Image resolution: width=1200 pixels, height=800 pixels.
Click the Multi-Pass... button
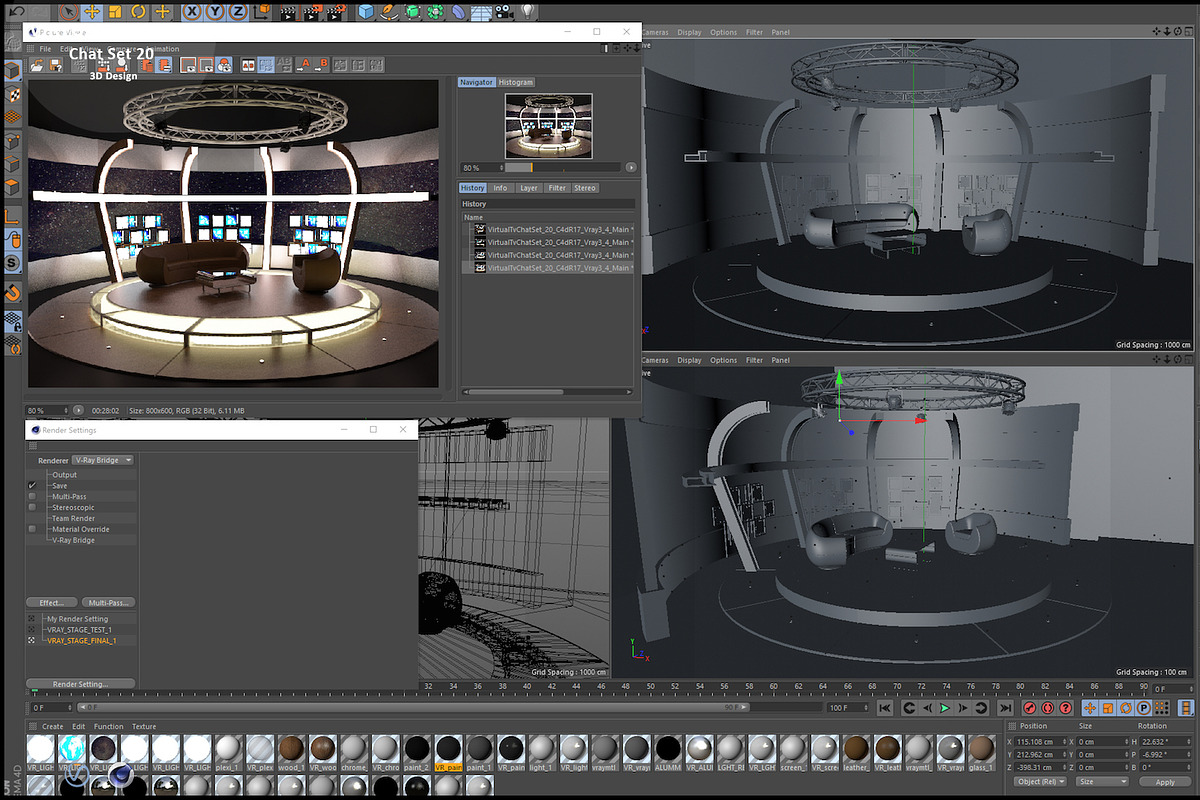pyautogui.click(x=108, y=603)
